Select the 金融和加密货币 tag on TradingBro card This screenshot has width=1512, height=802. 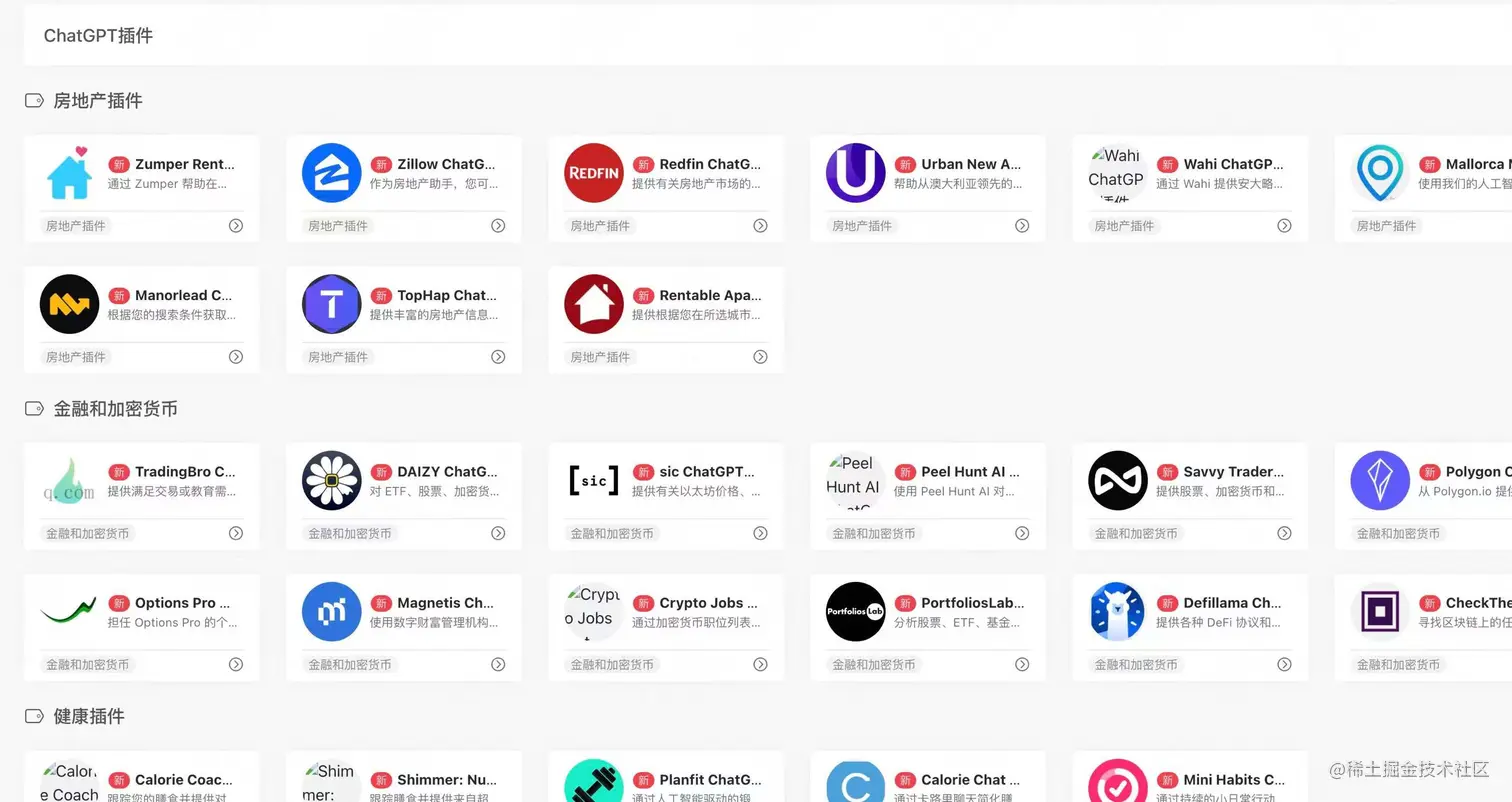tap(88, 534)
